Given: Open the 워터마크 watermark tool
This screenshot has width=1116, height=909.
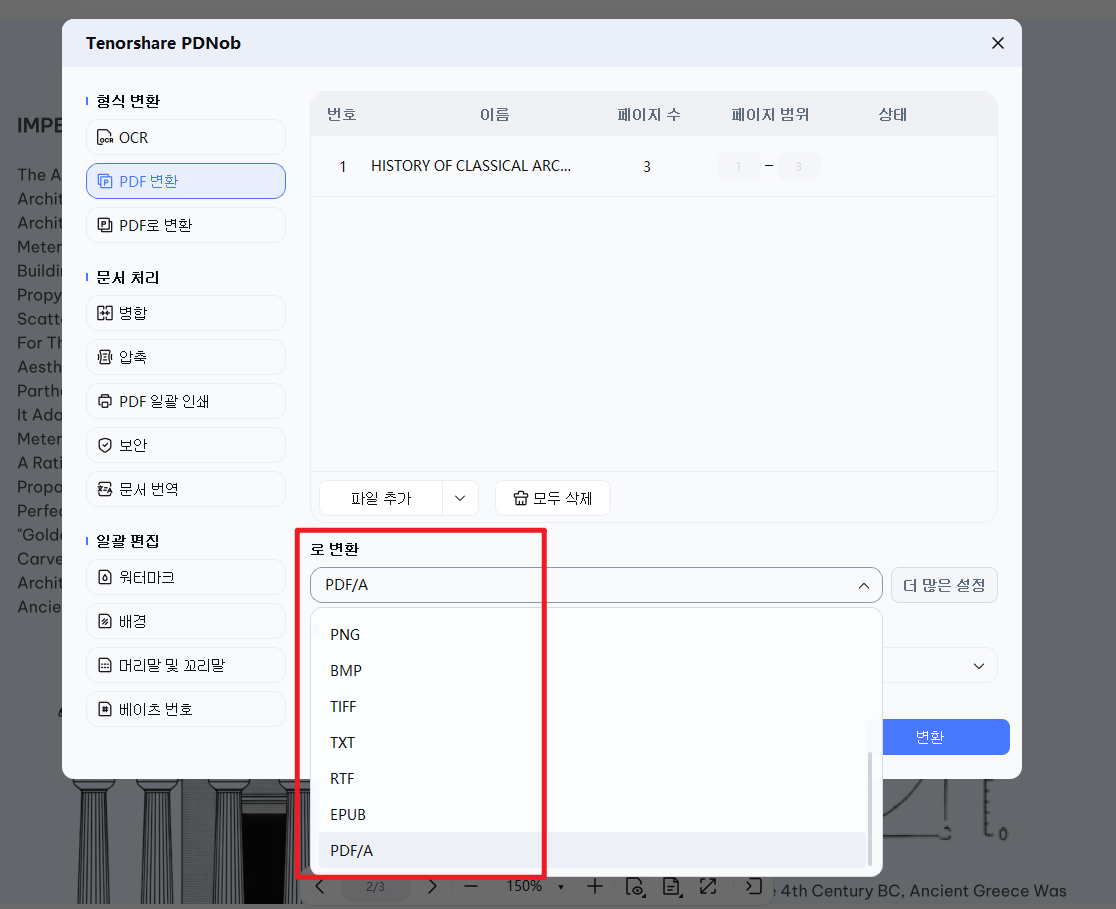Looking at the screenshot, I should (x=186, y=577).
